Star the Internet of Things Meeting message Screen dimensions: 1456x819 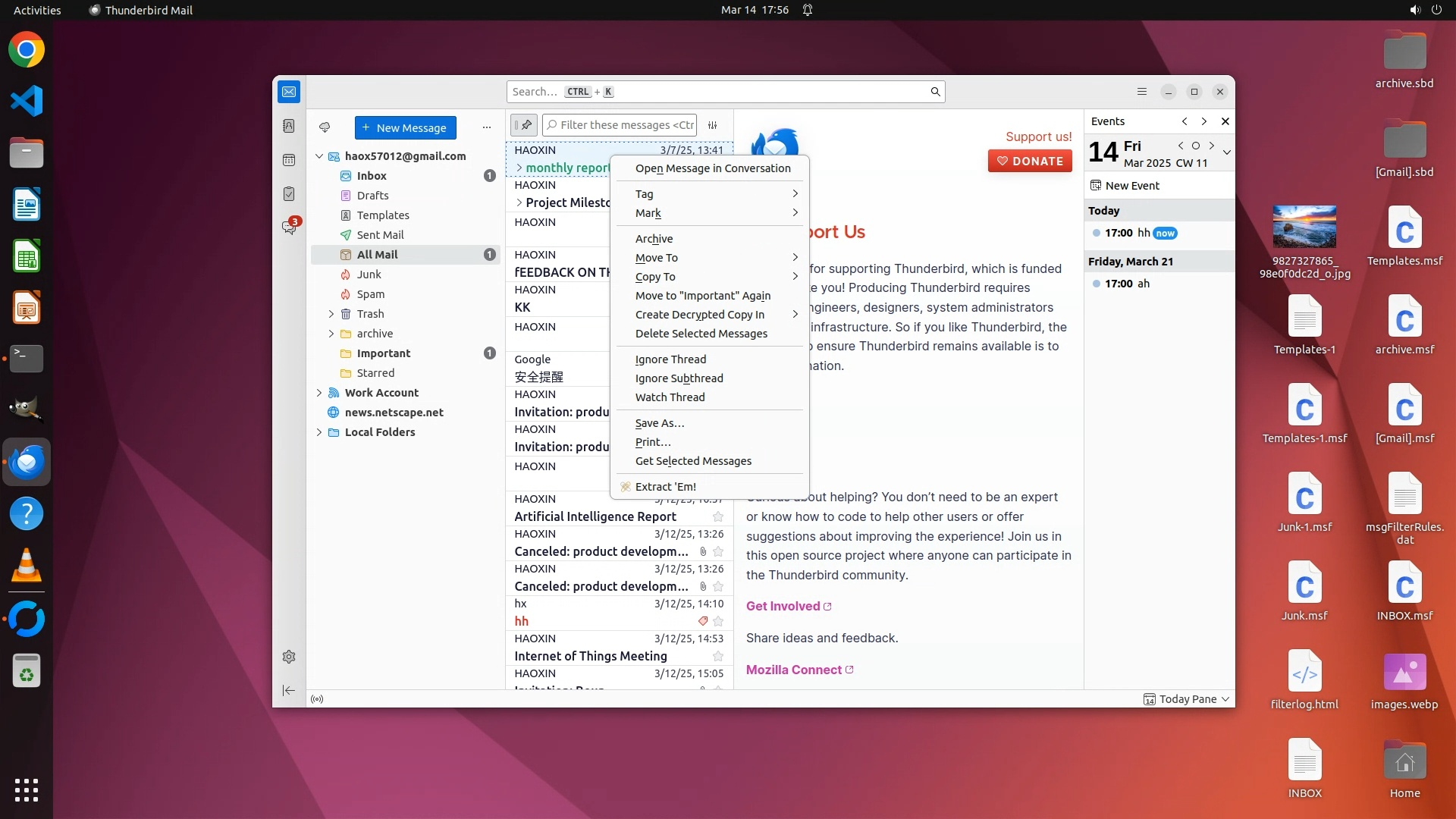[x=718, y=656]
